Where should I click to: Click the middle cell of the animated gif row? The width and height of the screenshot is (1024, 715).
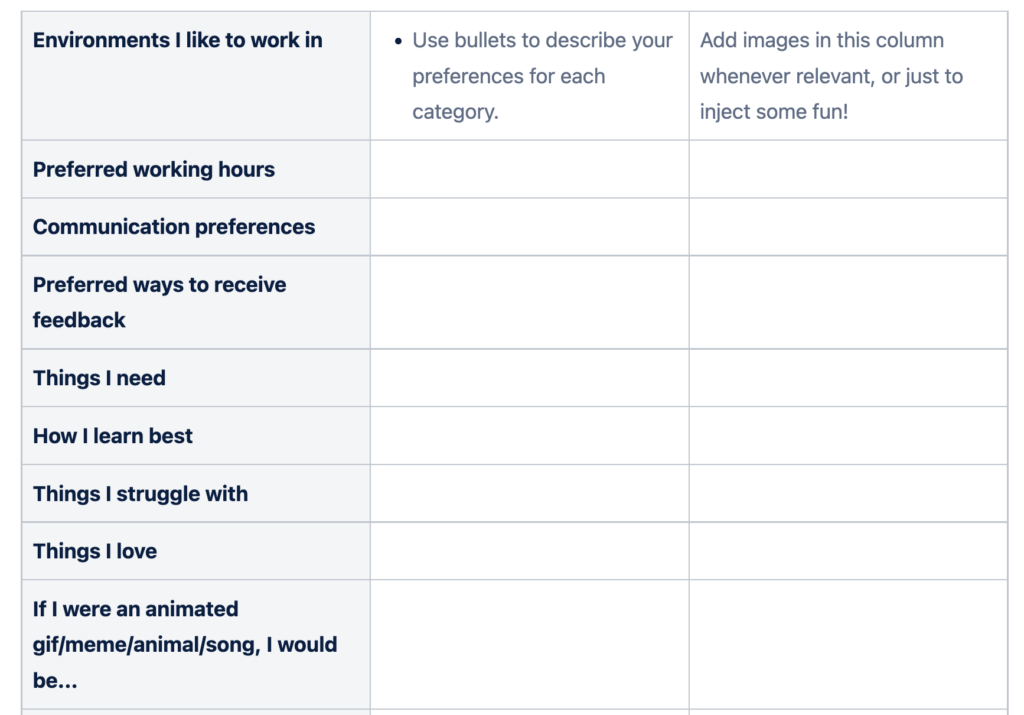(529, 644)
